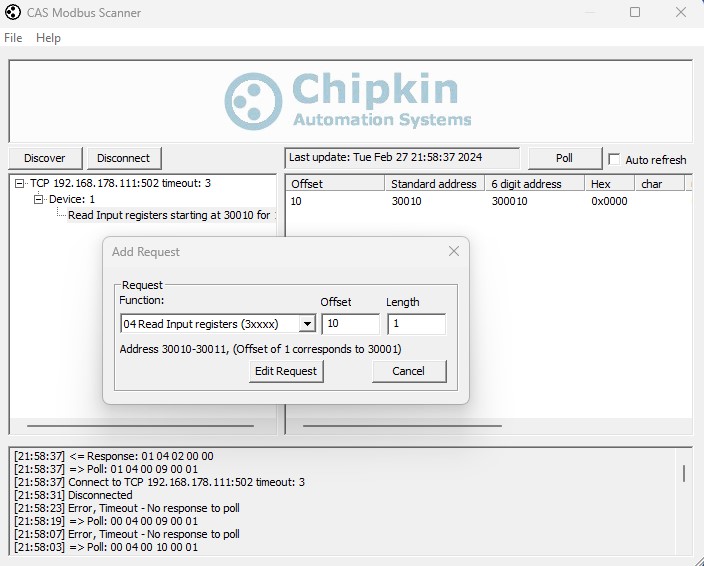
Task: Click Cancel in Add Request dialog
Action: tap(409, 371)
